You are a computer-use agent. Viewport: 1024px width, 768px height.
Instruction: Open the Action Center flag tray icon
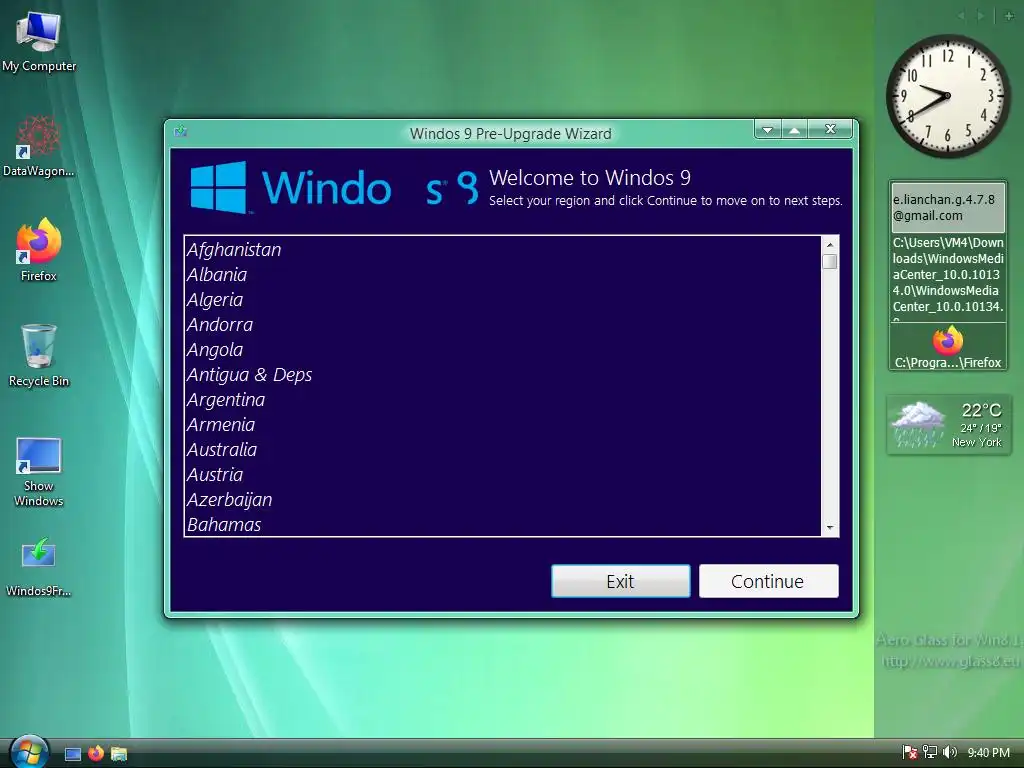[909, 752]
